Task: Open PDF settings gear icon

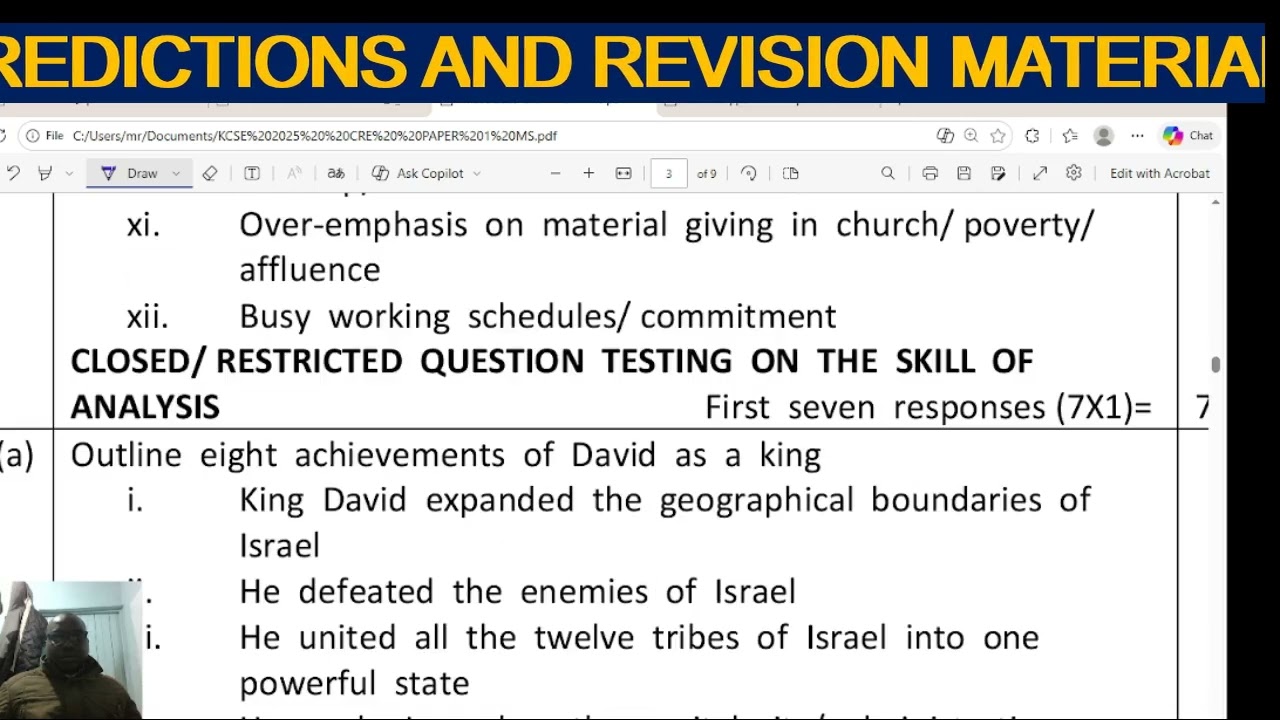Action: (1074, 173)
